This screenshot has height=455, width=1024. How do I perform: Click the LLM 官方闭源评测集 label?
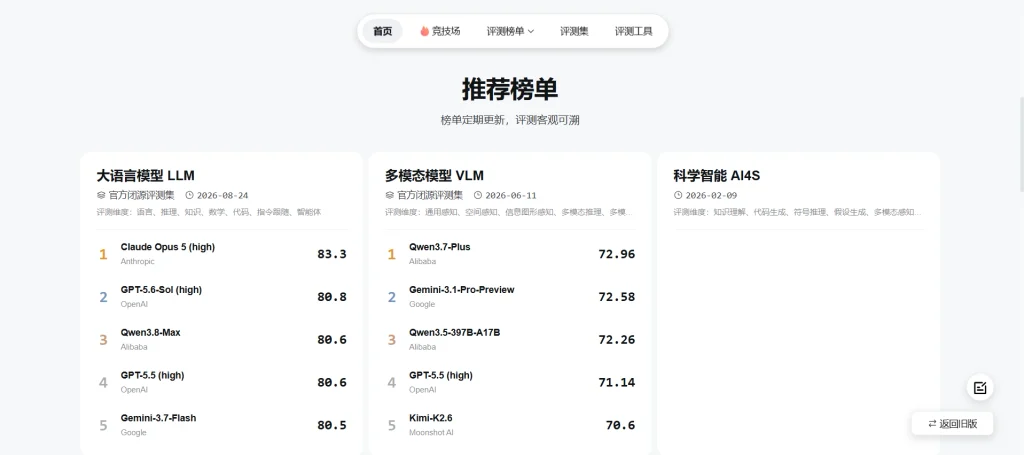[142, 195]
